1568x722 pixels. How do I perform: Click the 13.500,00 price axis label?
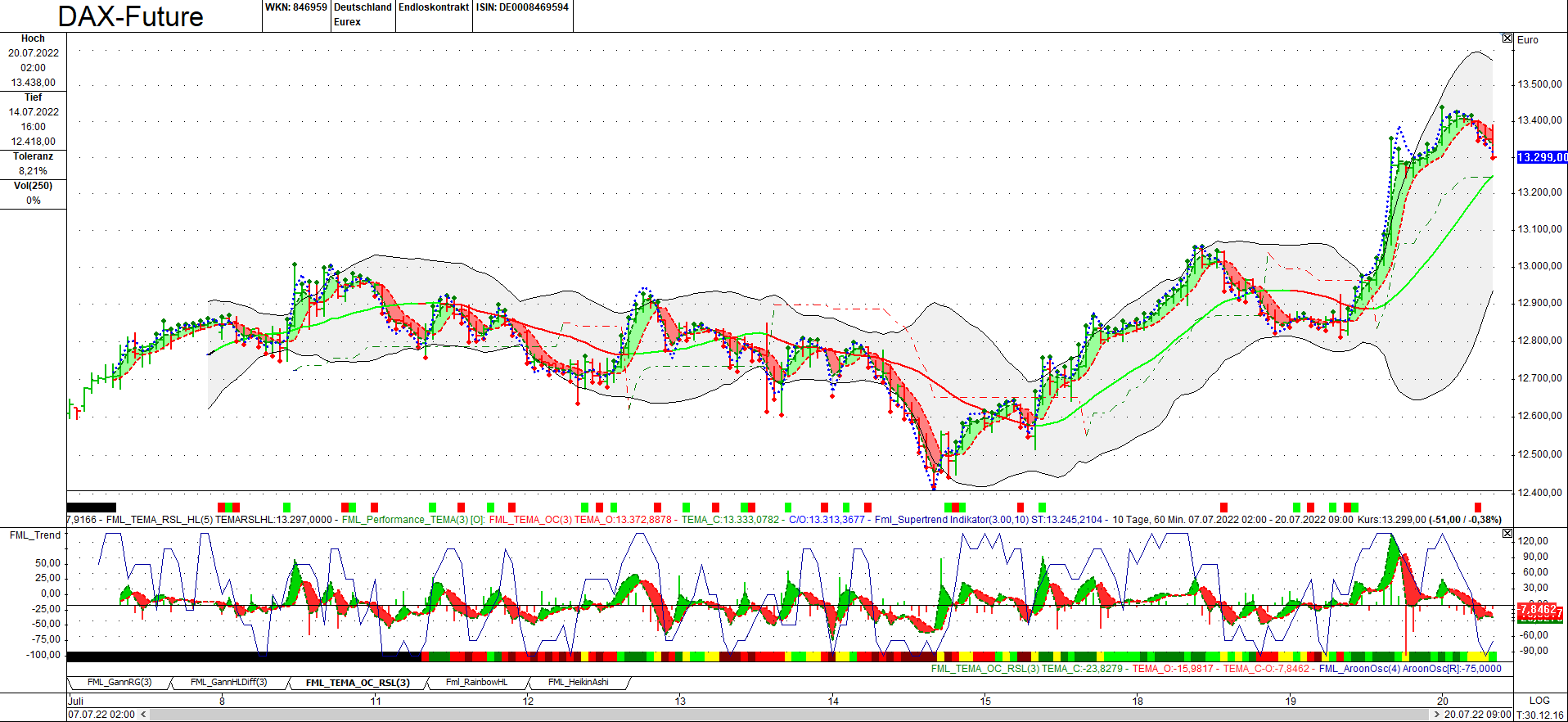[x=1539, y=84]
